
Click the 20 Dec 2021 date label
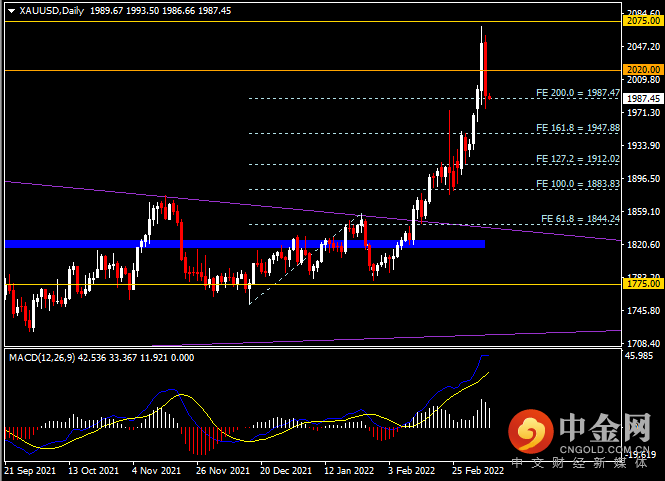(x=286, y=470)
